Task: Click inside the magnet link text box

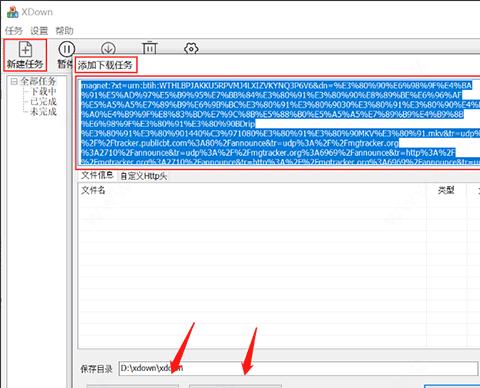Action: click(279, 123)
